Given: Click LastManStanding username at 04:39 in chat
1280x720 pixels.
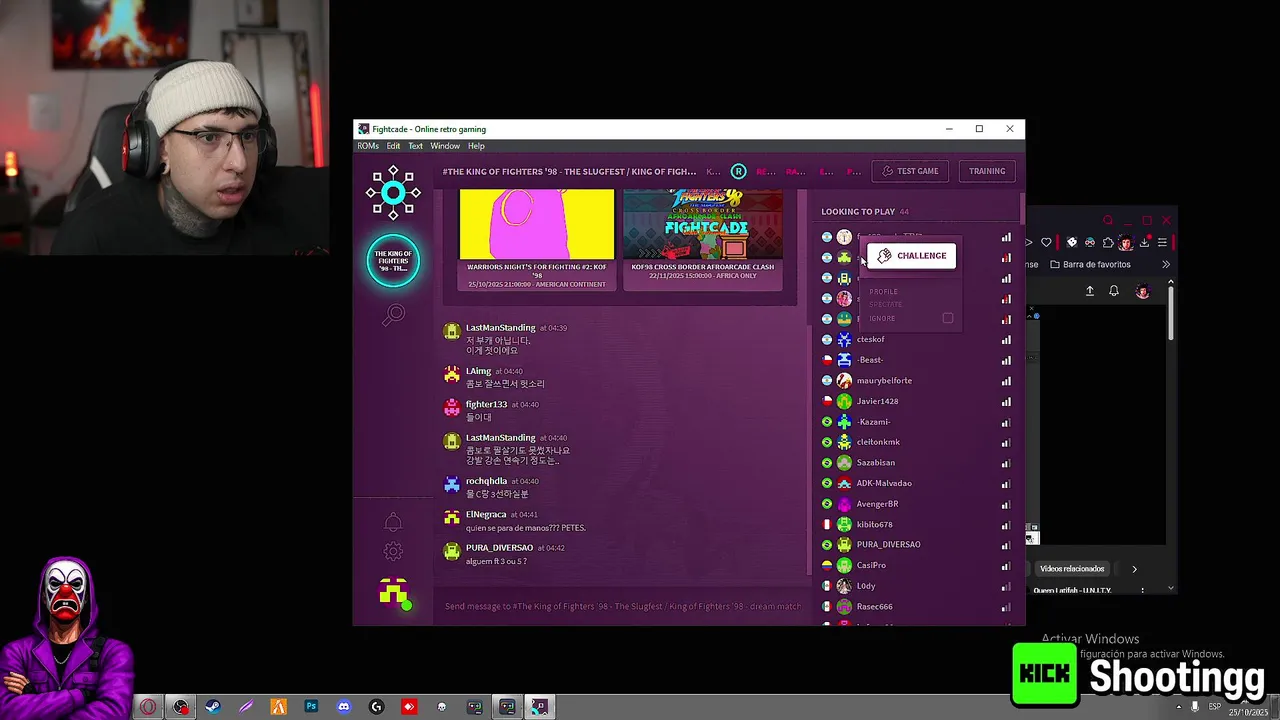Looking at the screenshot, I should click(500, 328).
